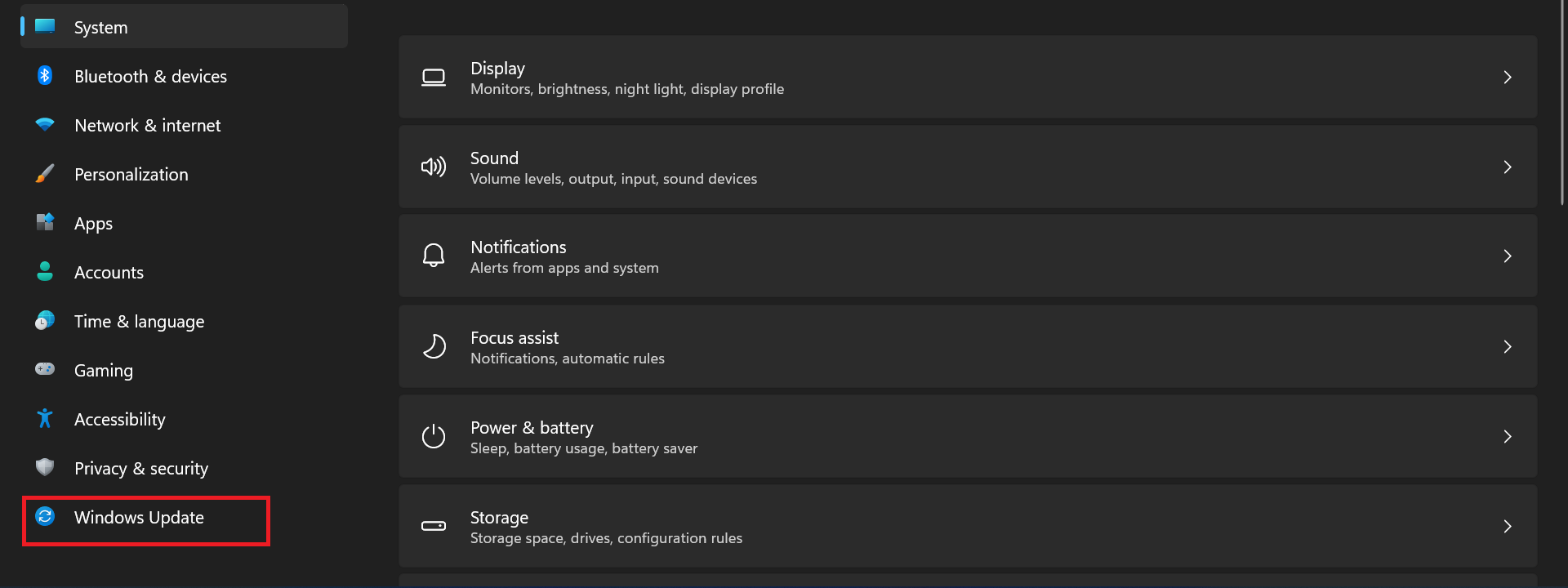Viewport: 1568px width, 588px height.
Task: Click the Network wifi icon
Action: tap(45, 125)
